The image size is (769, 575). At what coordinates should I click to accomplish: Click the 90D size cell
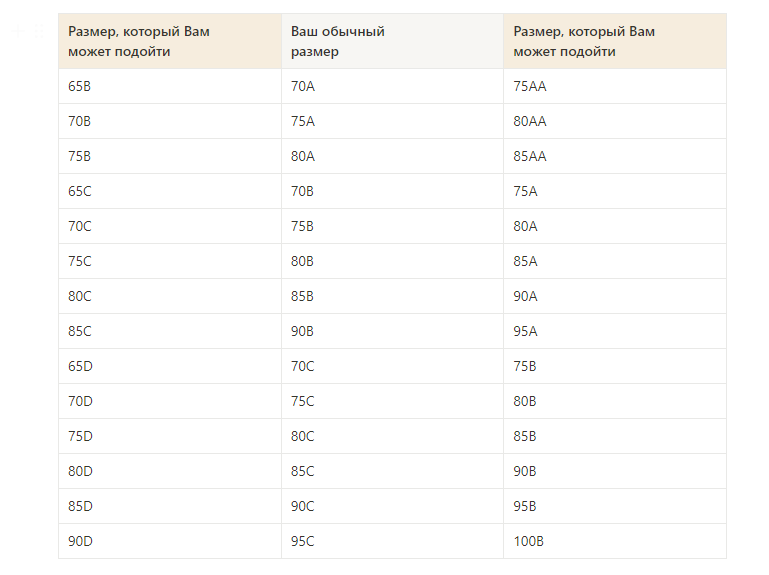[x=170, y=541]
